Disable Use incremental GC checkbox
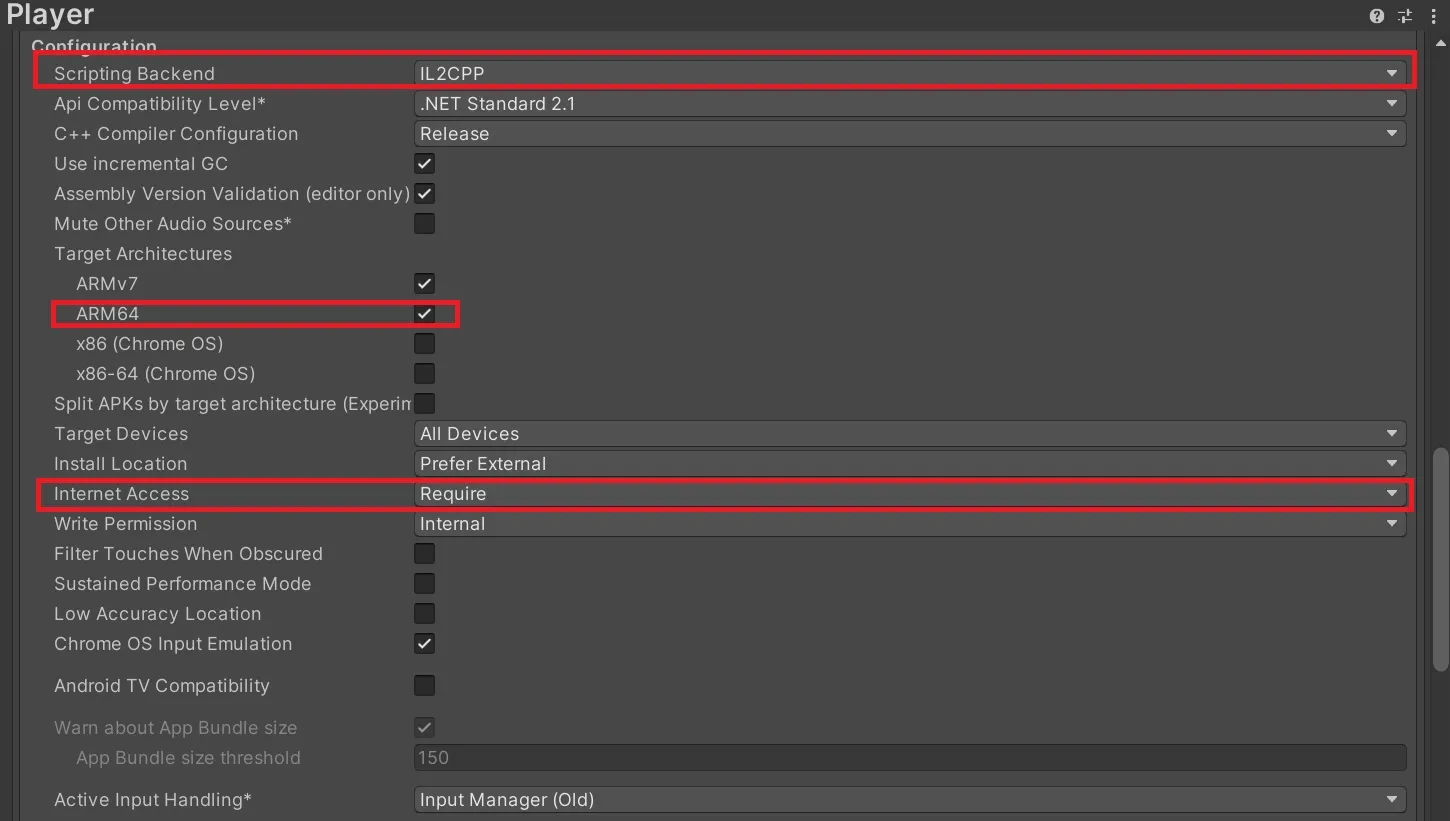Screen dimensions: 1450x821 click(x=425, y=164)
